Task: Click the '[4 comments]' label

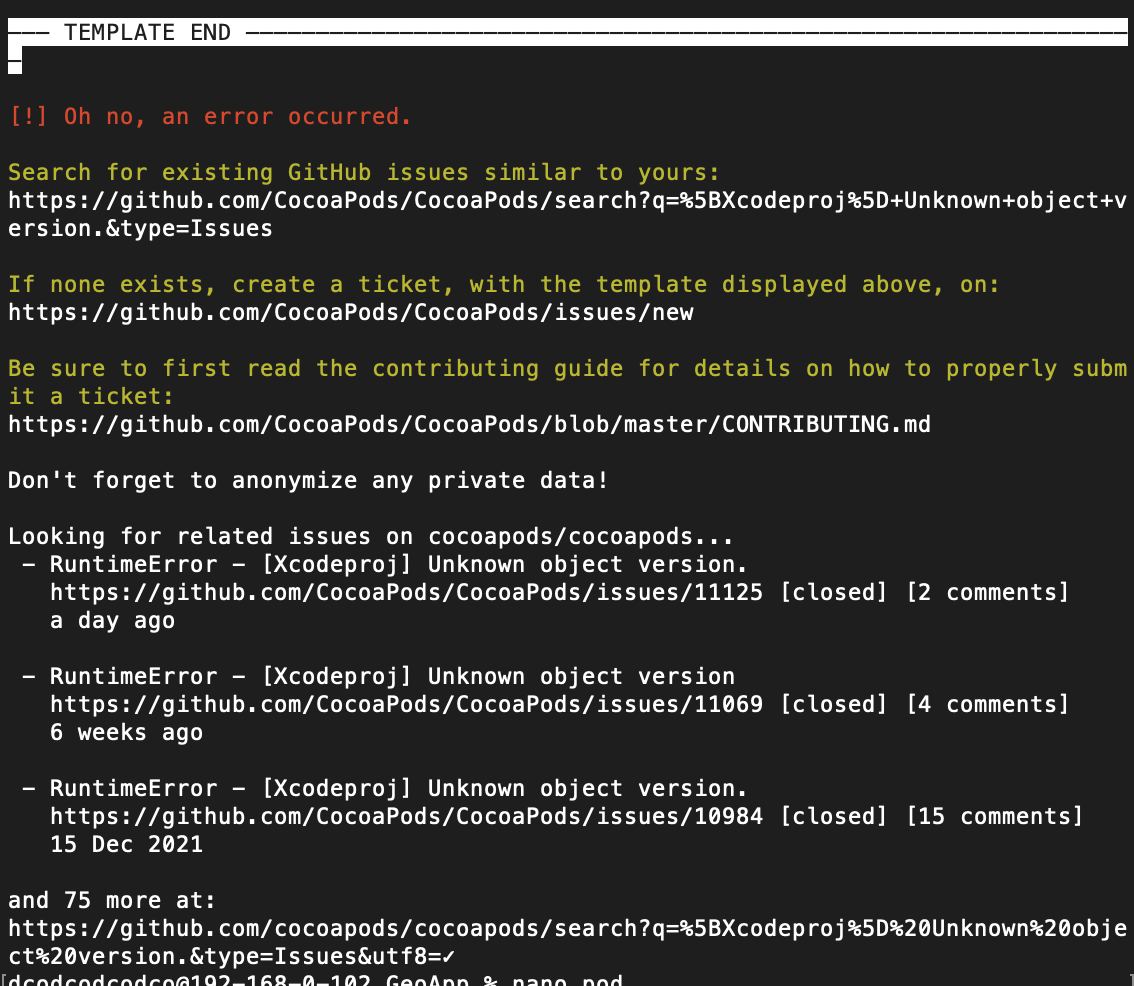Action: click(x=987, y=705)
